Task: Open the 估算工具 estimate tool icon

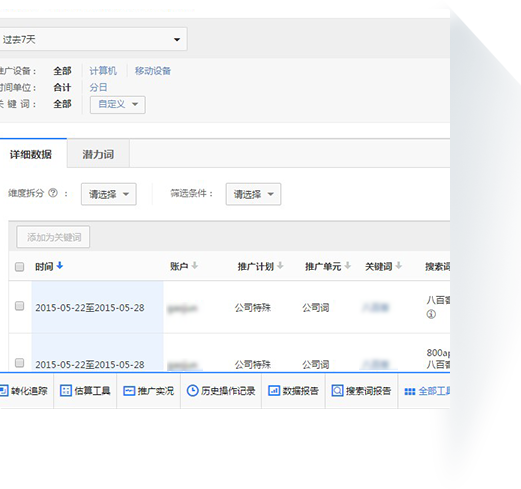Action: [66, 390]
